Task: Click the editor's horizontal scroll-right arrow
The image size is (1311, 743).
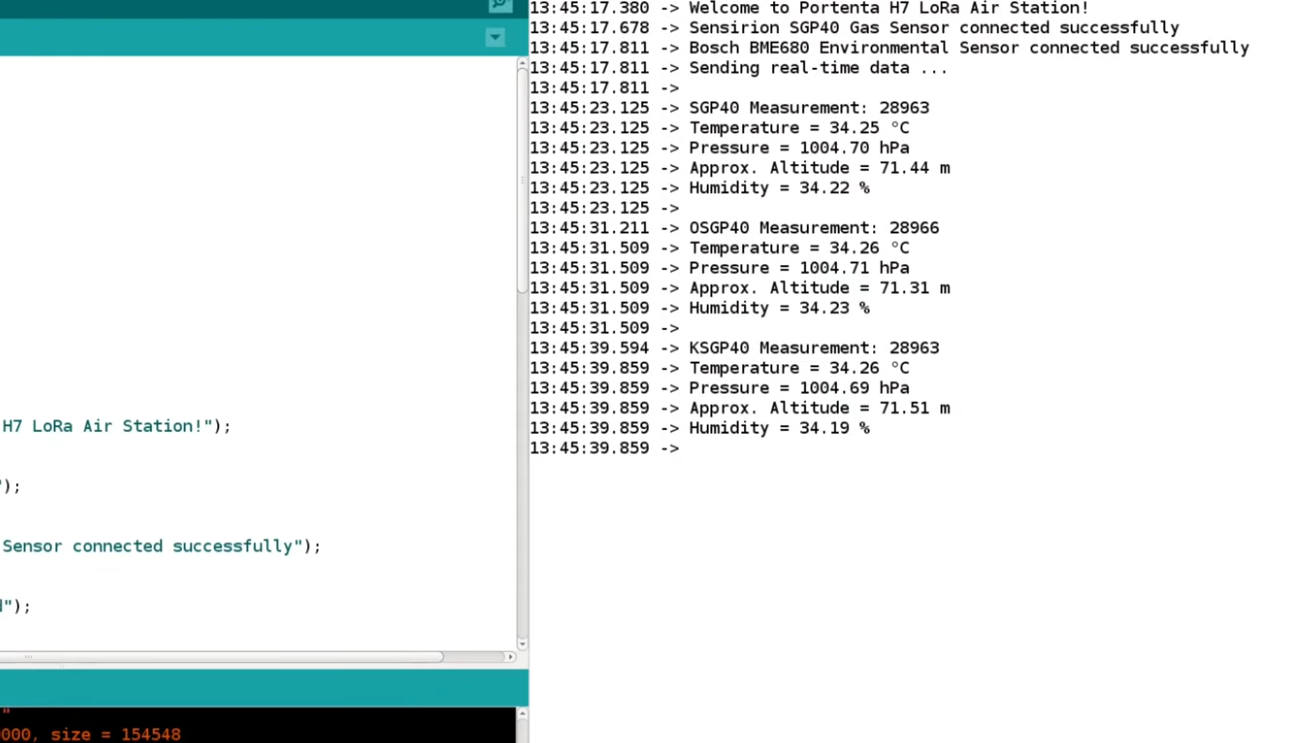Action: 510,657
